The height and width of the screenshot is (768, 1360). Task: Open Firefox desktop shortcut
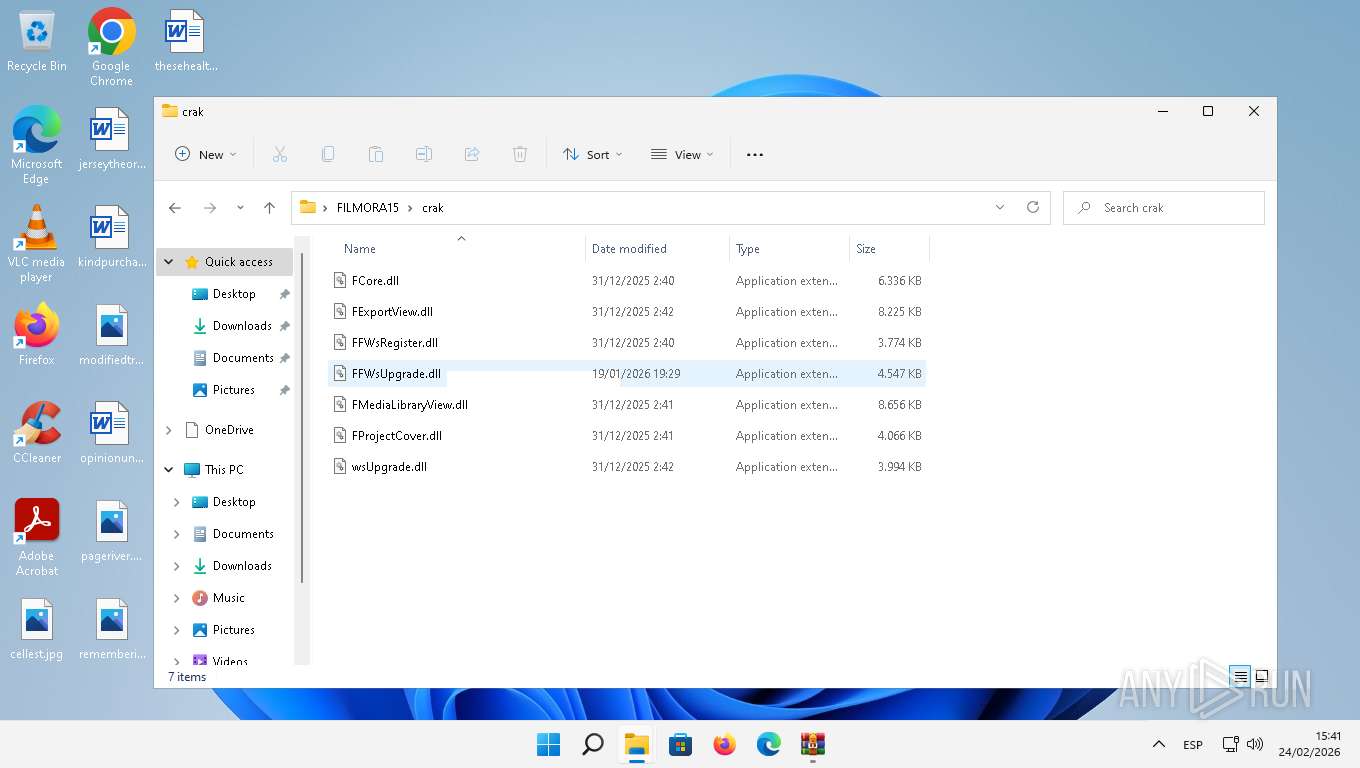click(x=36, y=333)
